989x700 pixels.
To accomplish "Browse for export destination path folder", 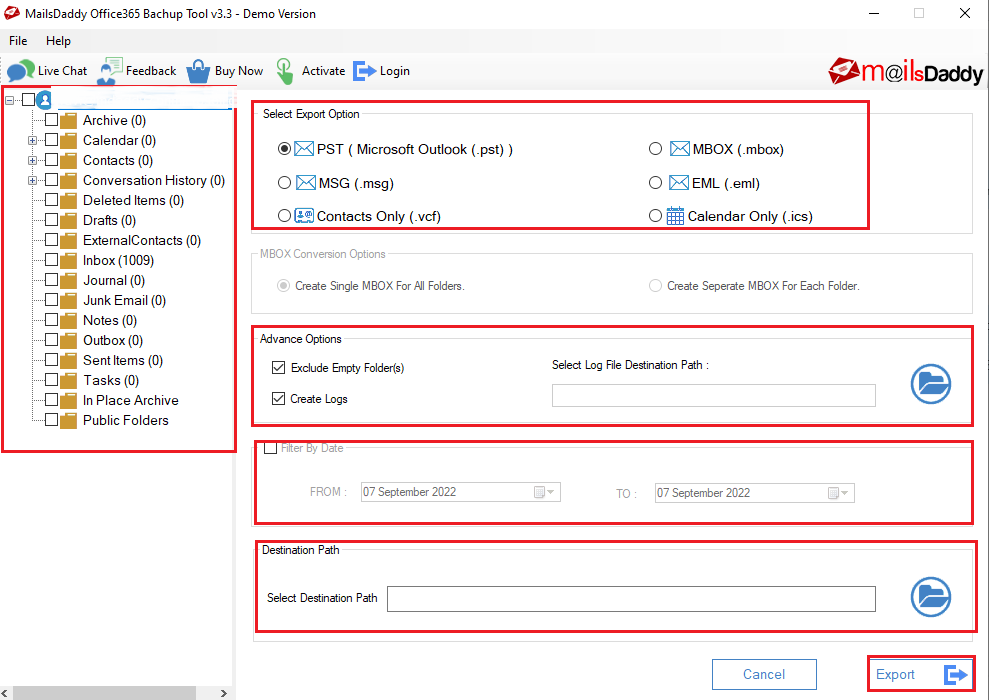I will coord(930,597).
